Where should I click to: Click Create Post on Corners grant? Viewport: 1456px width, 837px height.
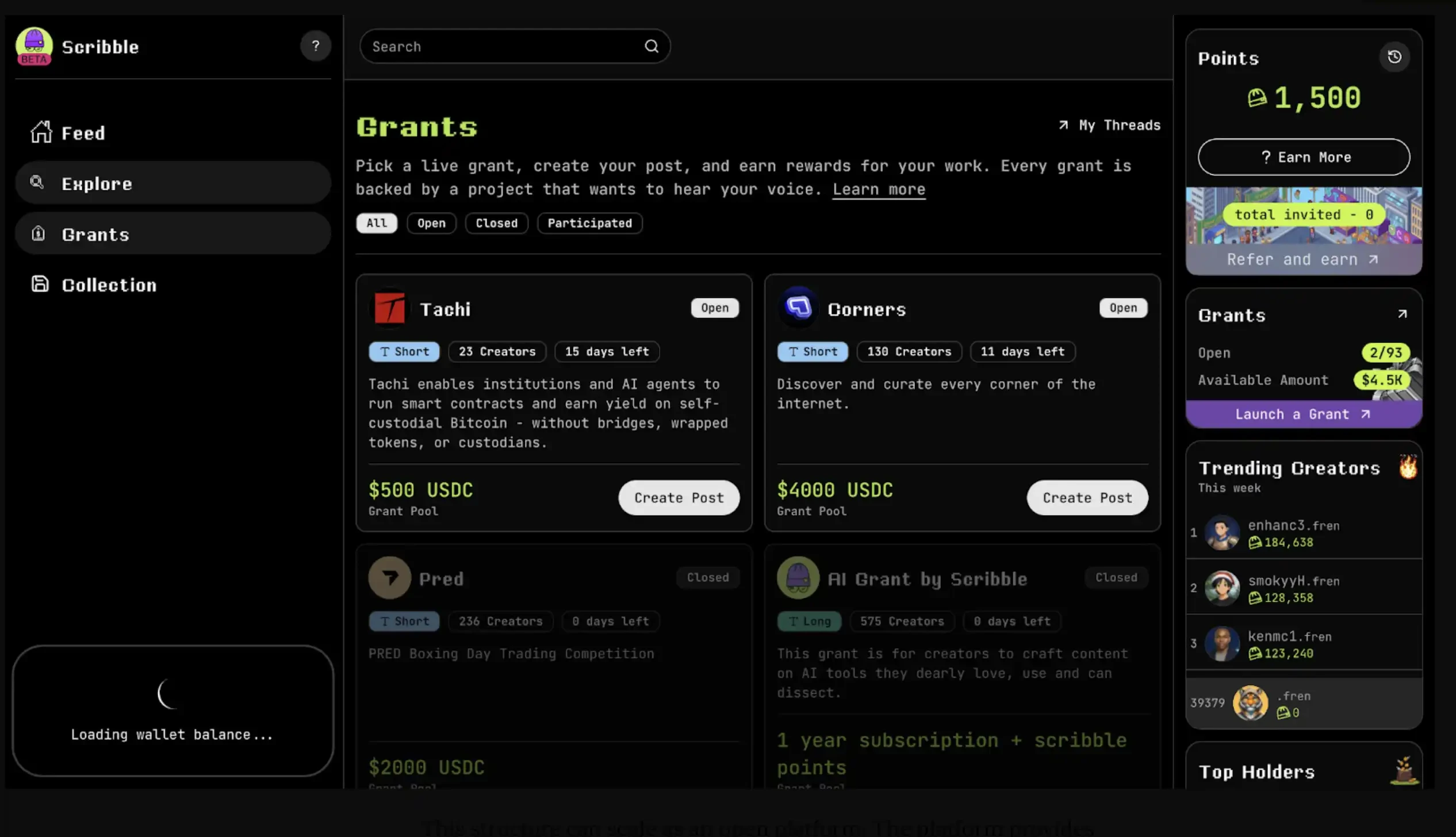coord(1087,497)
